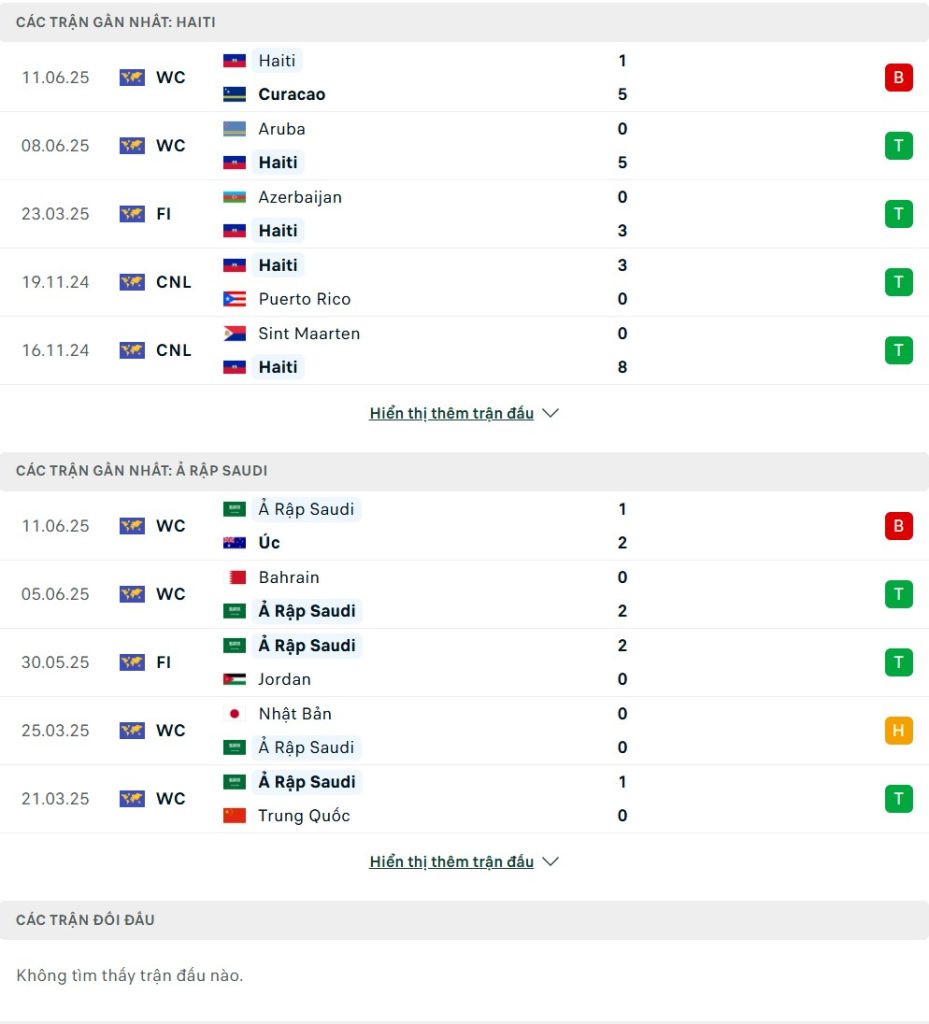The height and width of the screenshot is (1024, 929).
Task: Click red B result badge for Haiti vs Curacao
Action: 898,77
